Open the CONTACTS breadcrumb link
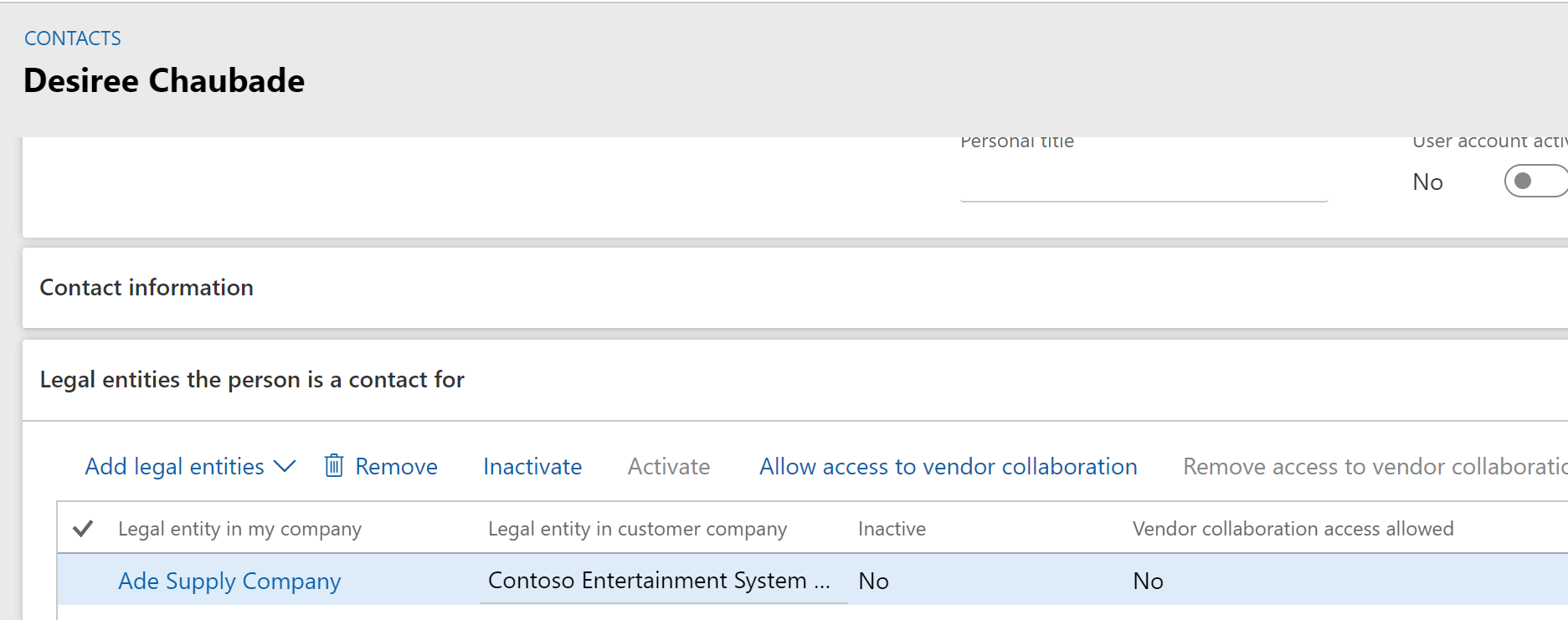The image size is (1568, 620). point(73,38)
